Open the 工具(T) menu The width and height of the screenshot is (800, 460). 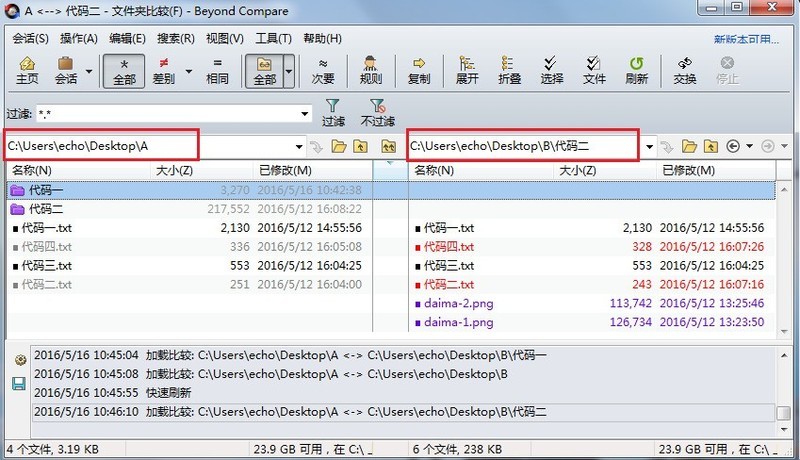273,38
